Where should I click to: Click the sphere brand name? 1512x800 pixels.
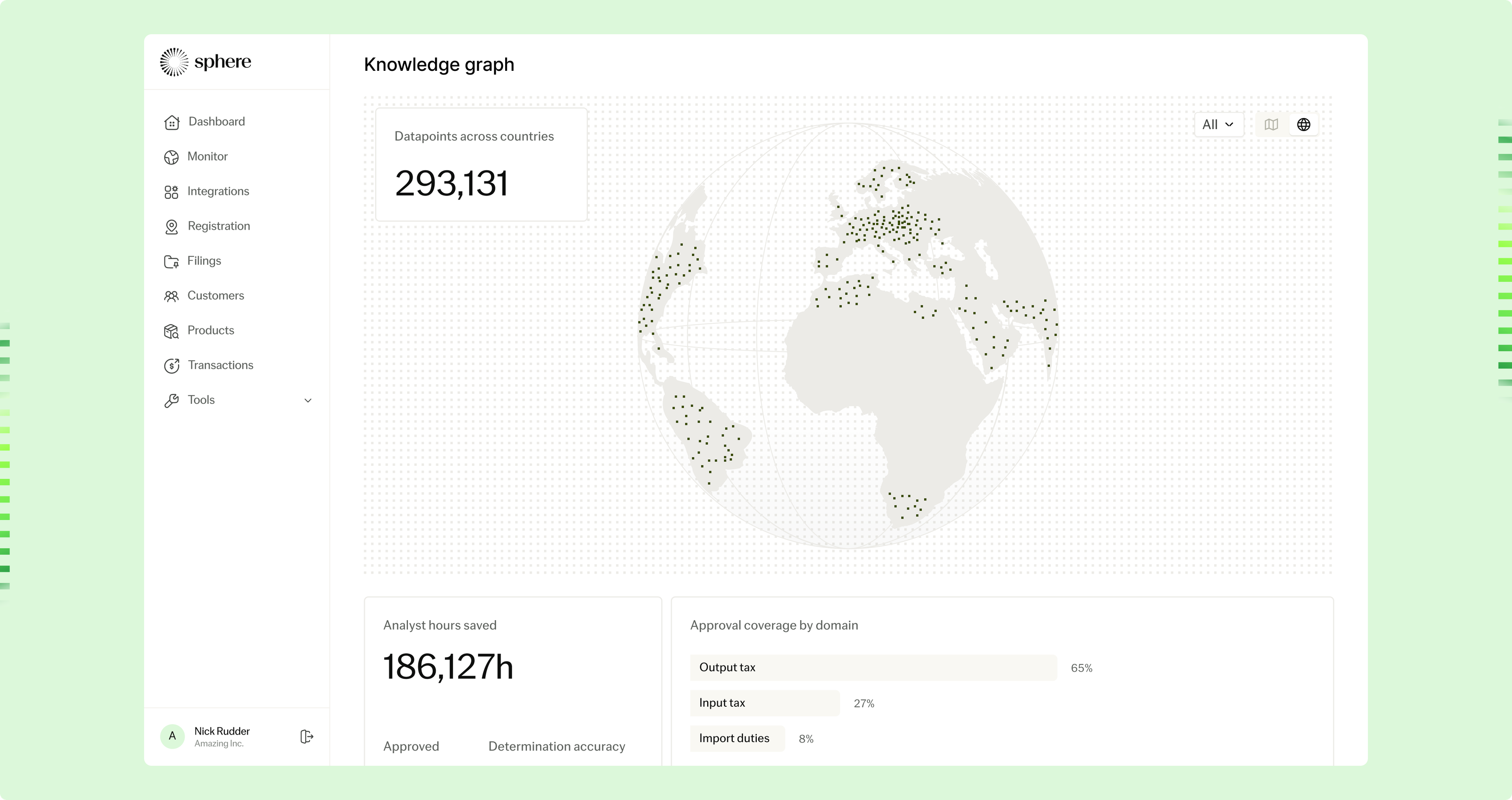(222, 62)
